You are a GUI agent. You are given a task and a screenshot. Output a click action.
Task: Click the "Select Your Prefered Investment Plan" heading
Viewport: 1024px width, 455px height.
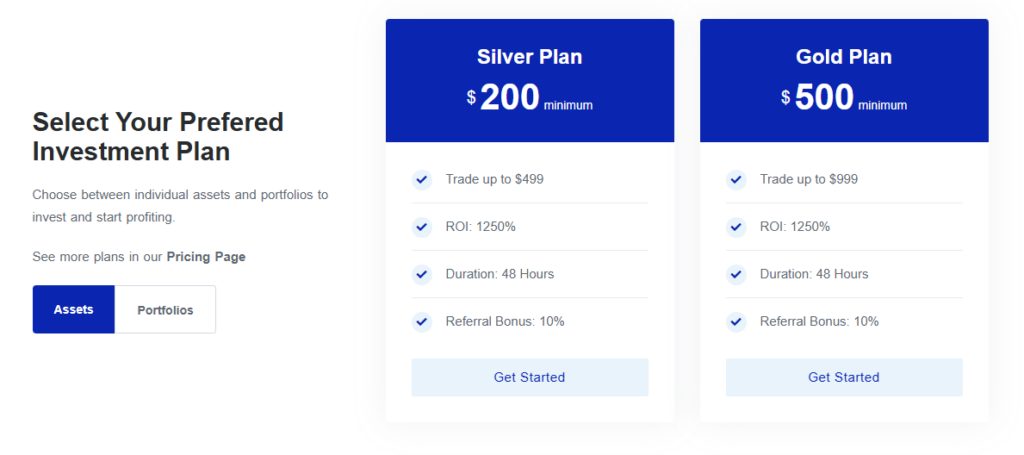coord(158,137)
